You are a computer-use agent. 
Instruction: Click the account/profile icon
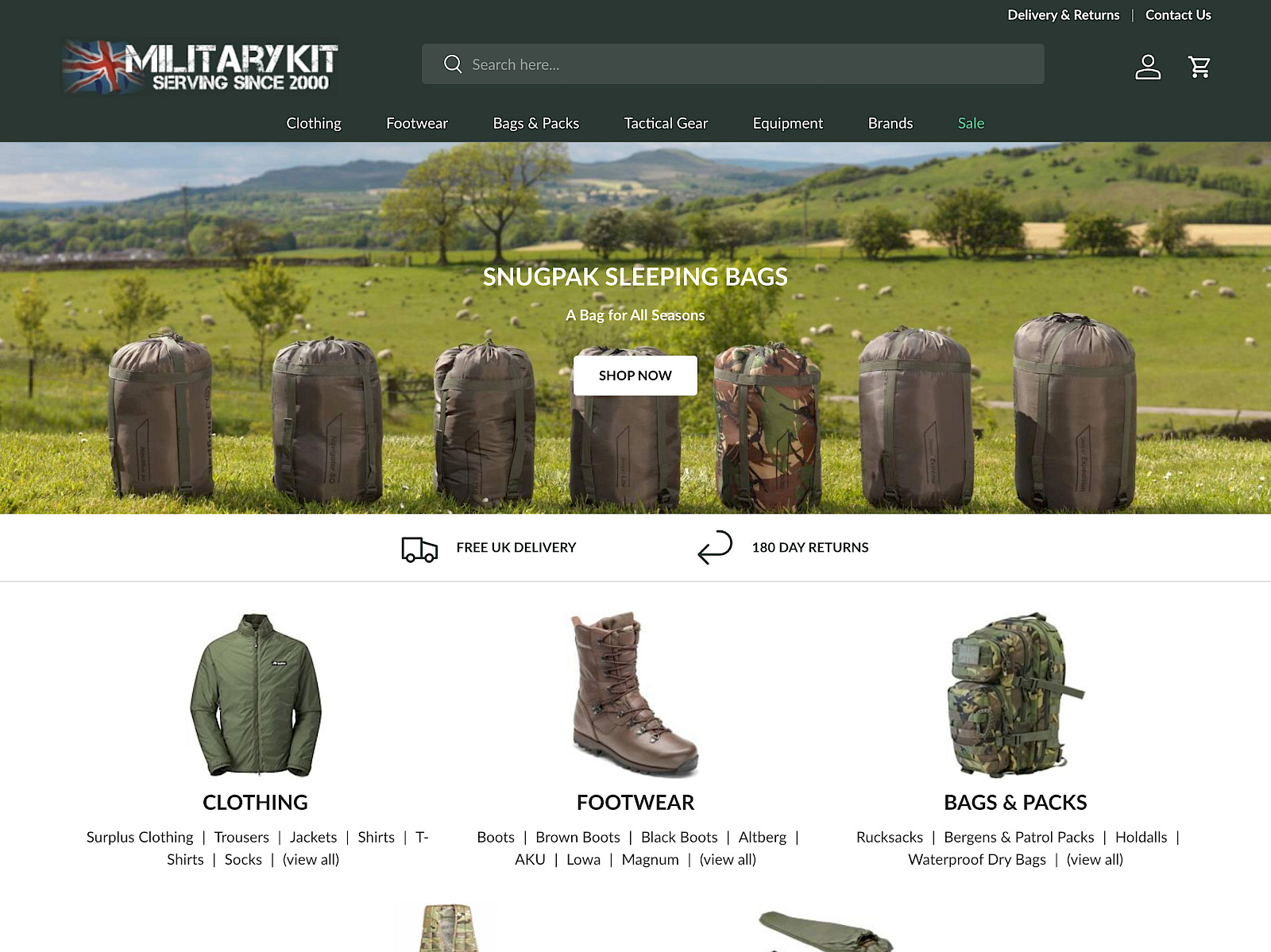coord(1149,67)
